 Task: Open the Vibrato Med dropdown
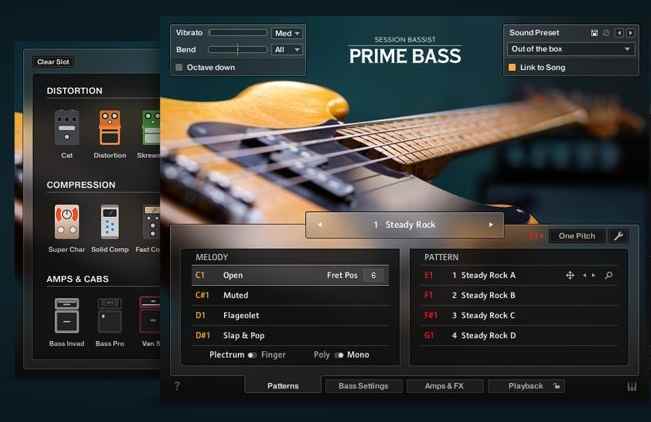287,33
